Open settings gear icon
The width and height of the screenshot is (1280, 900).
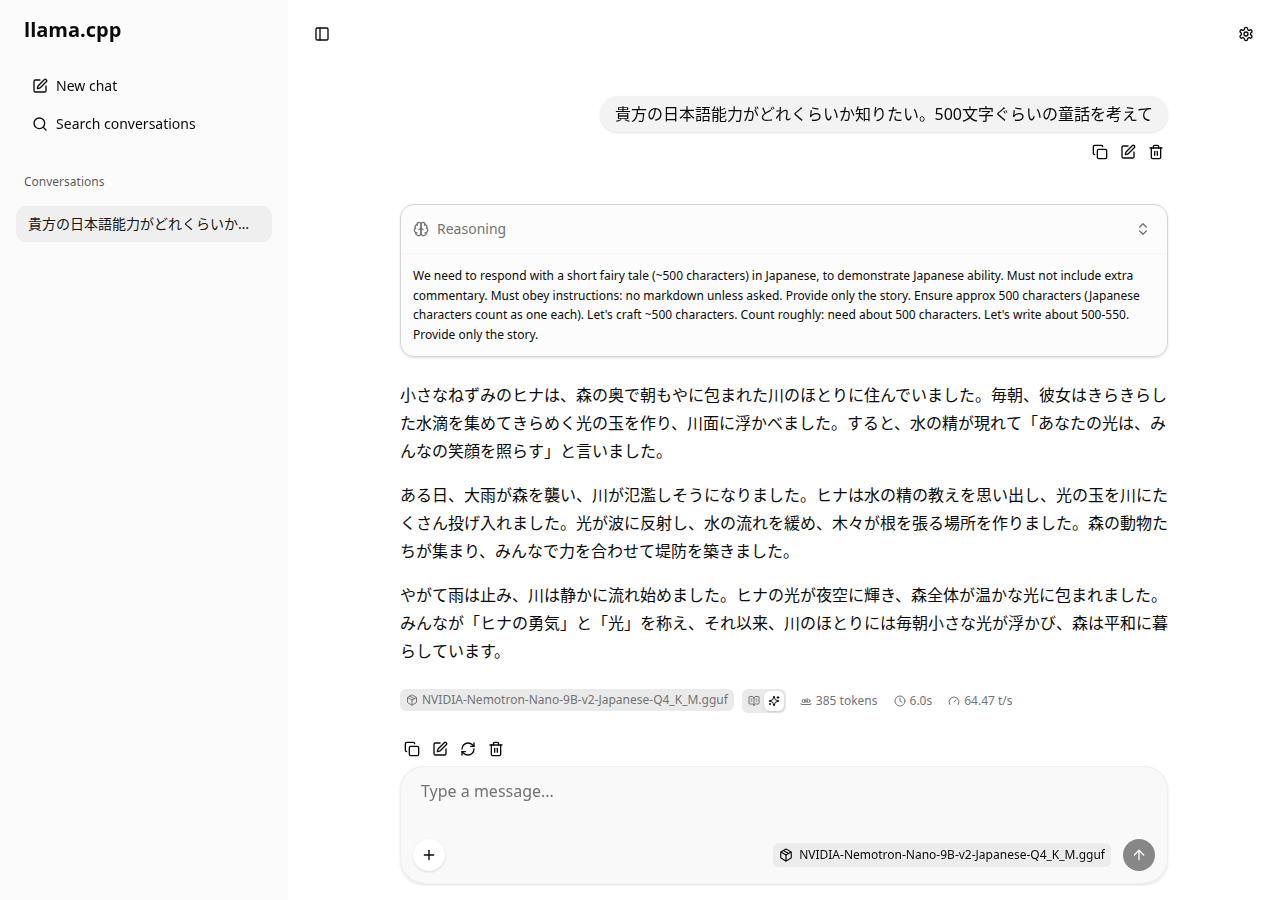pyautogui.click(x=1246, y=34)
